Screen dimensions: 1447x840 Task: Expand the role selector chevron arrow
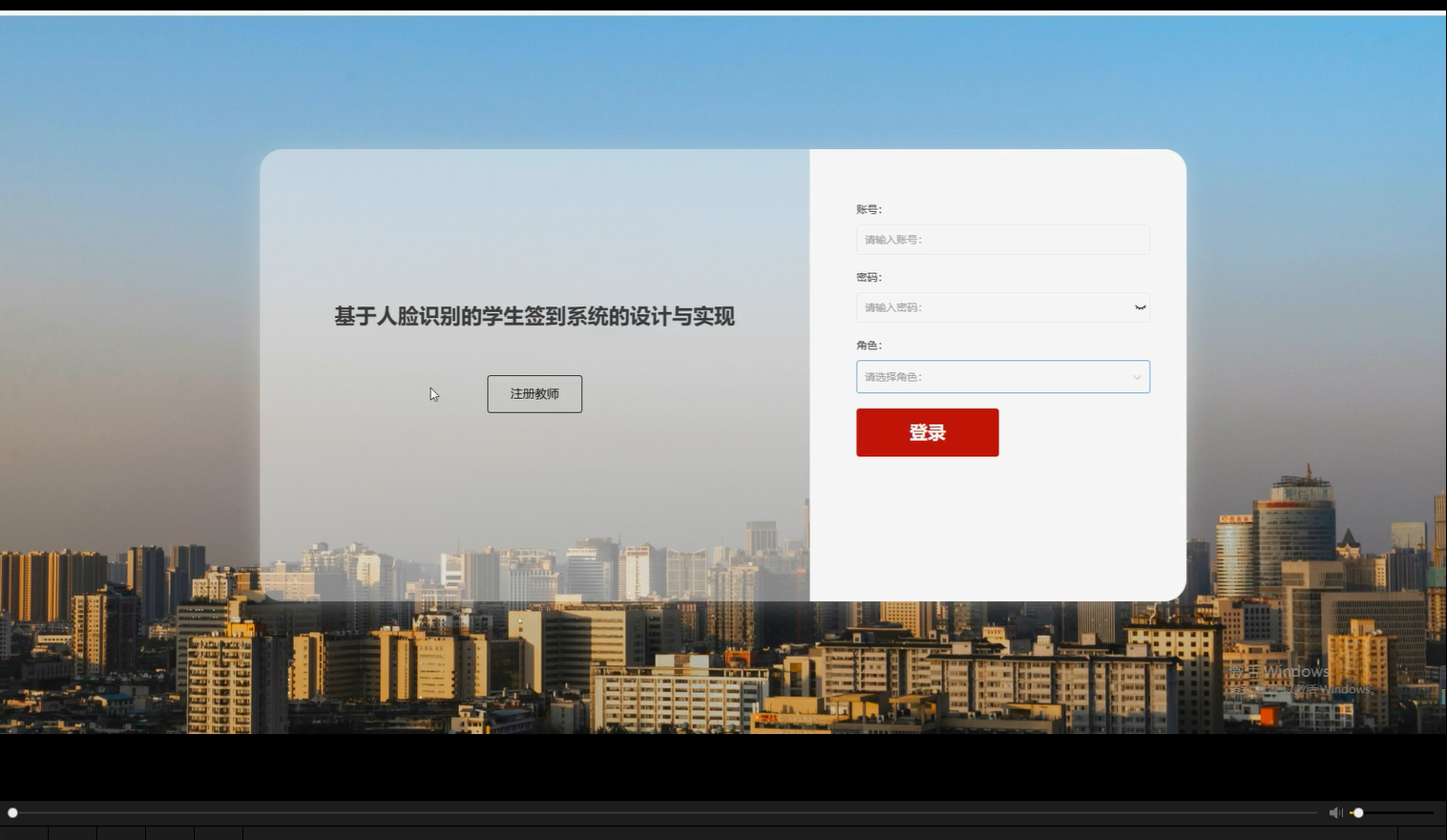(x=1137, y=377)
